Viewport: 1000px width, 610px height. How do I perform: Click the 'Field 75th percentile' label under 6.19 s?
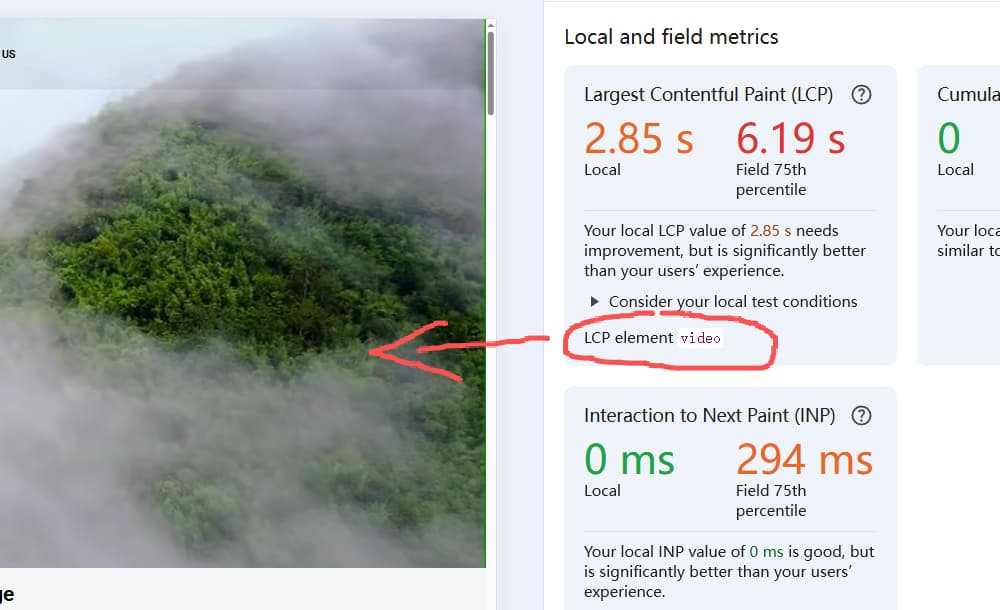pos(771,180)
